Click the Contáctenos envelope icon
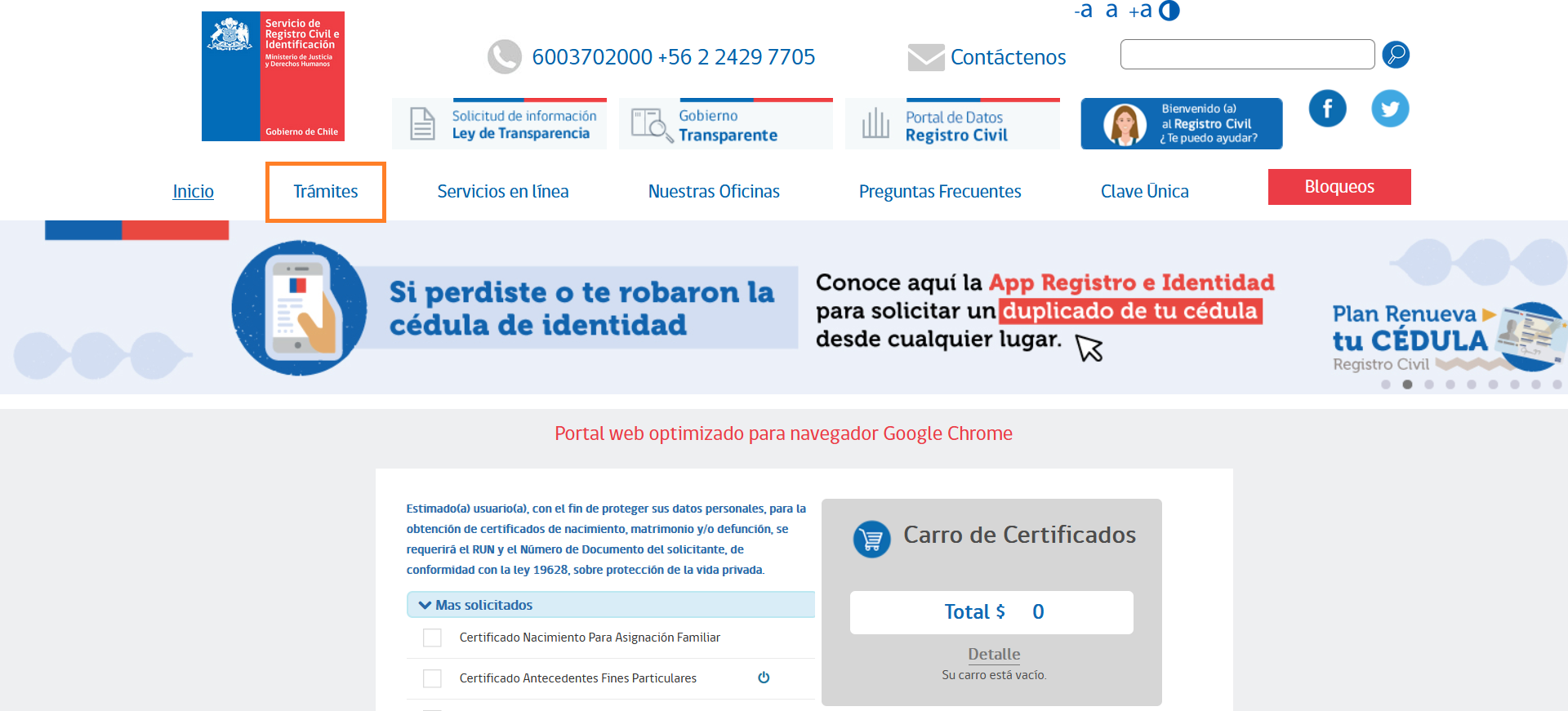This screenshot has height=711, width=1568. (x=925, y=57)
